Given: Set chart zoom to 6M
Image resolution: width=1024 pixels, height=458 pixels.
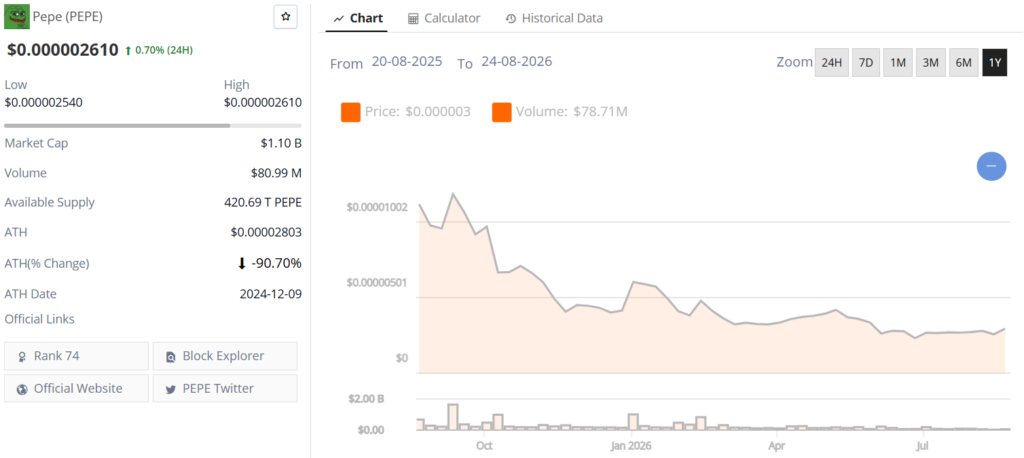Looking at the screenshot, I should coord(963,63).
